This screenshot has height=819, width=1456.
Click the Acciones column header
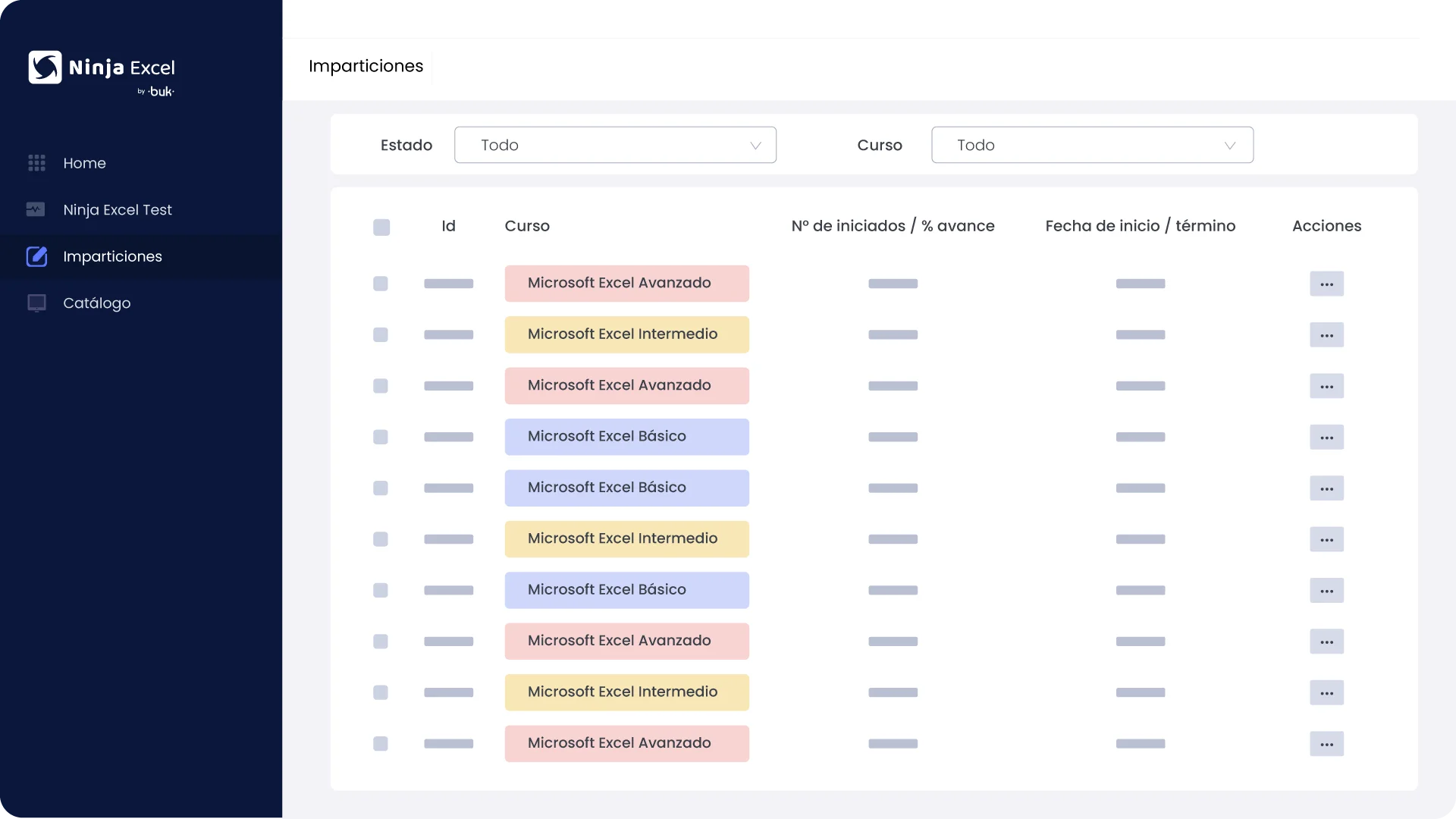(x=1326, y=226)
